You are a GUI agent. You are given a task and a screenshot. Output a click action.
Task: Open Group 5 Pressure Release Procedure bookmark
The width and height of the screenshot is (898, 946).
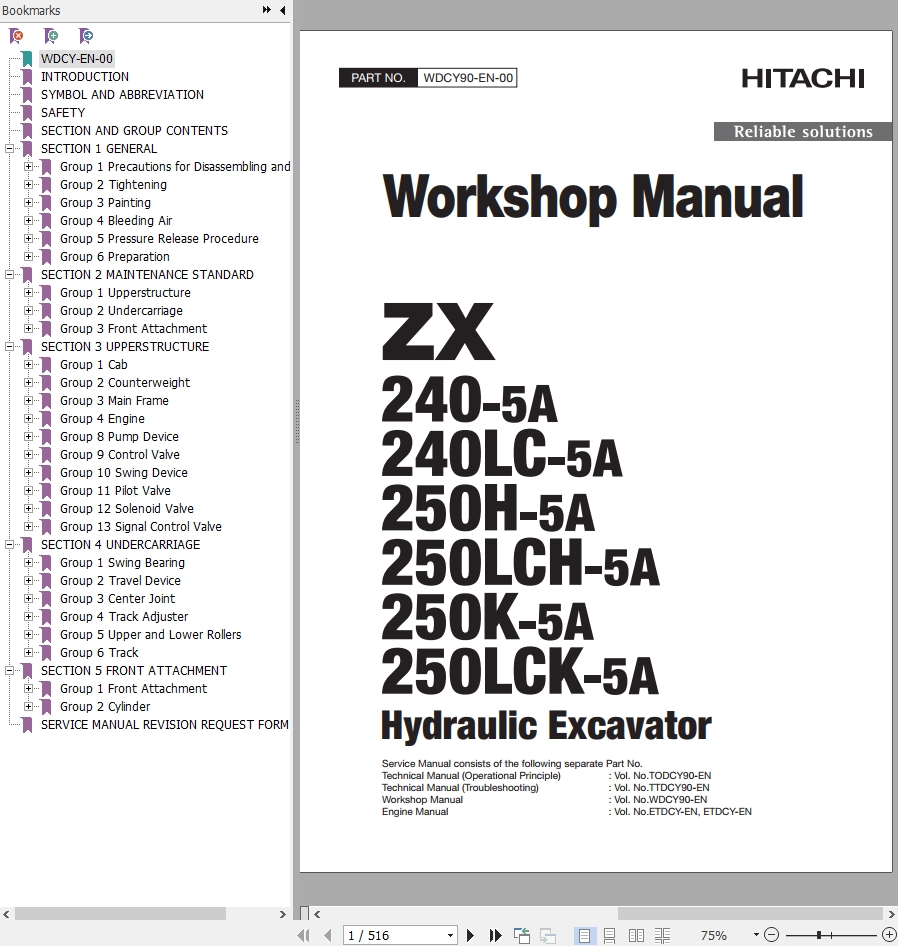(159, 239)
